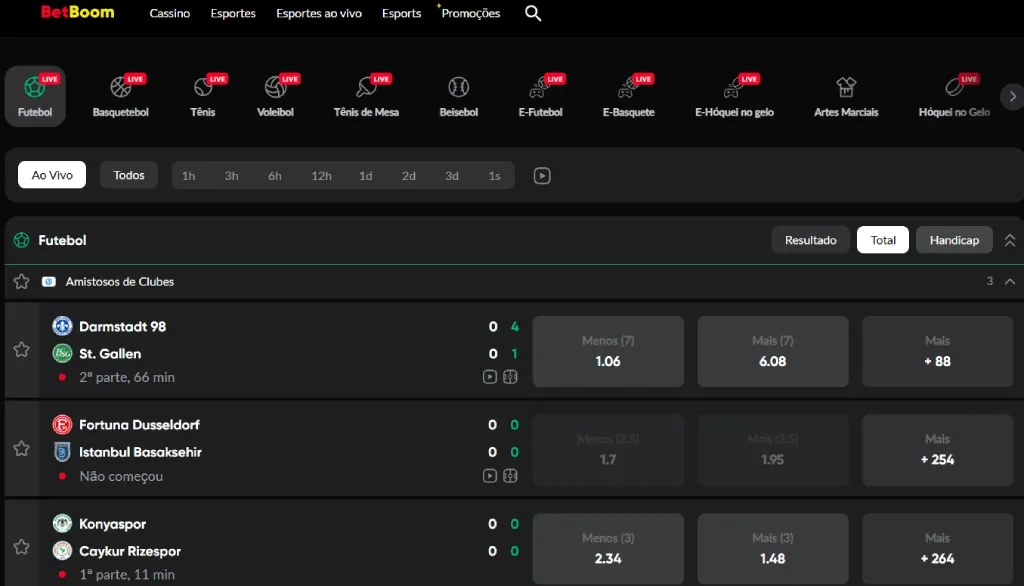The height and width of the screenshot is (586, 1024).
Task: Select the E-Futebol category
Action: (x=541, y=96)
